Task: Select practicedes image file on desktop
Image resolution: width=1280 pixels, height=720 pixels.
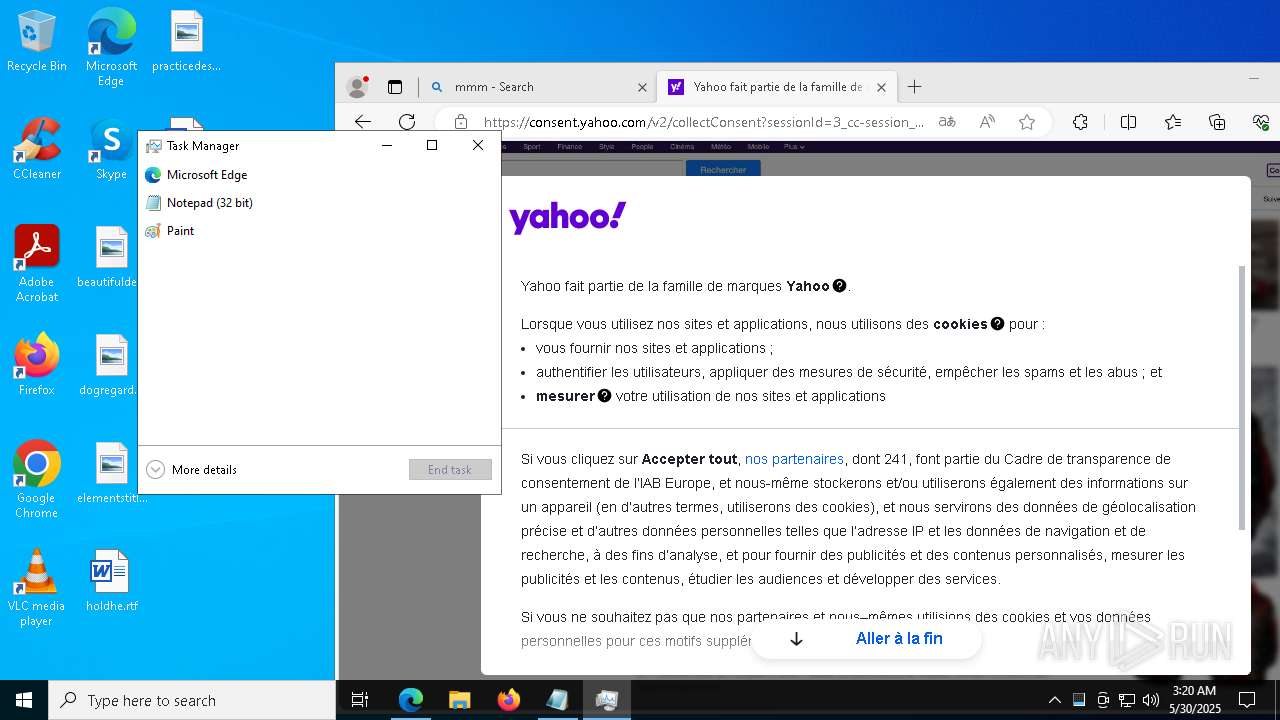Action: coord(186,42)
